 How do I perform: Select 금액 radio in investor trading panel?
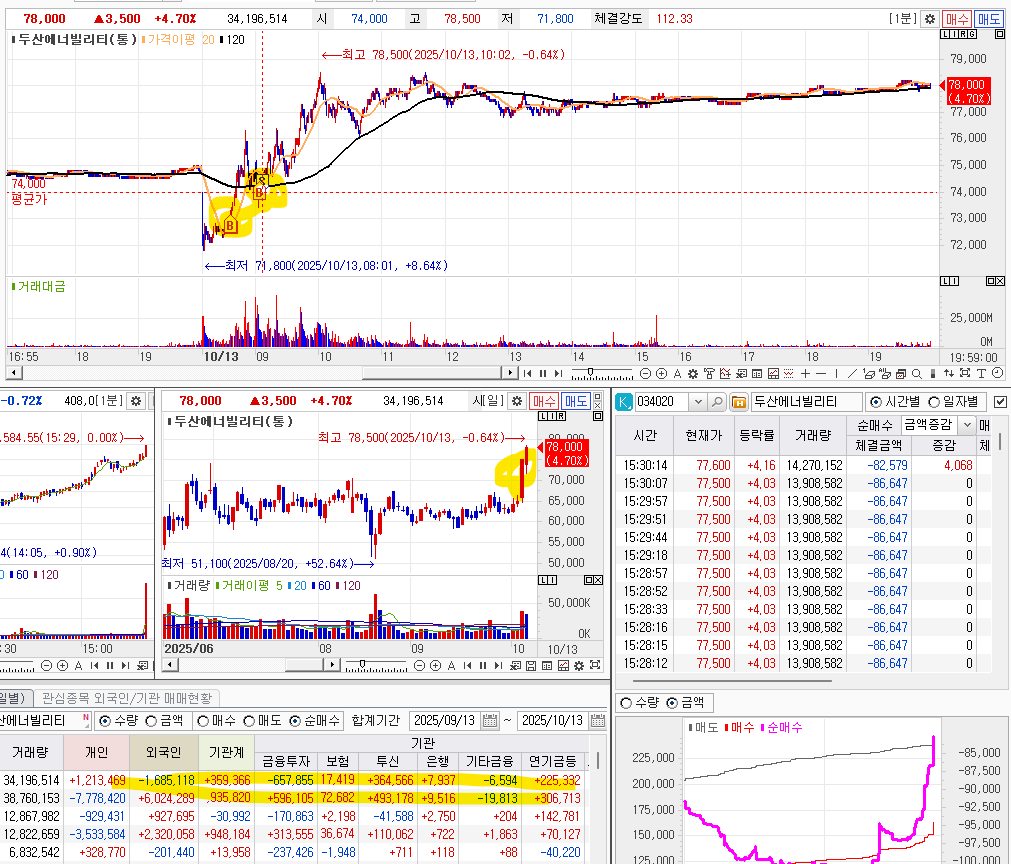tap(151, 721)
